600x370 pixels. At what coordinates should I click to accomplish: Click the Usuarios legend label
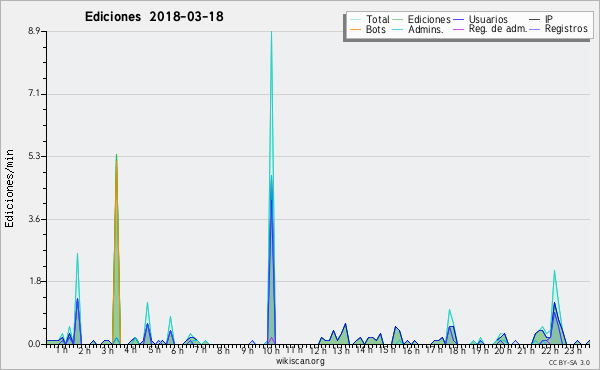488,19
